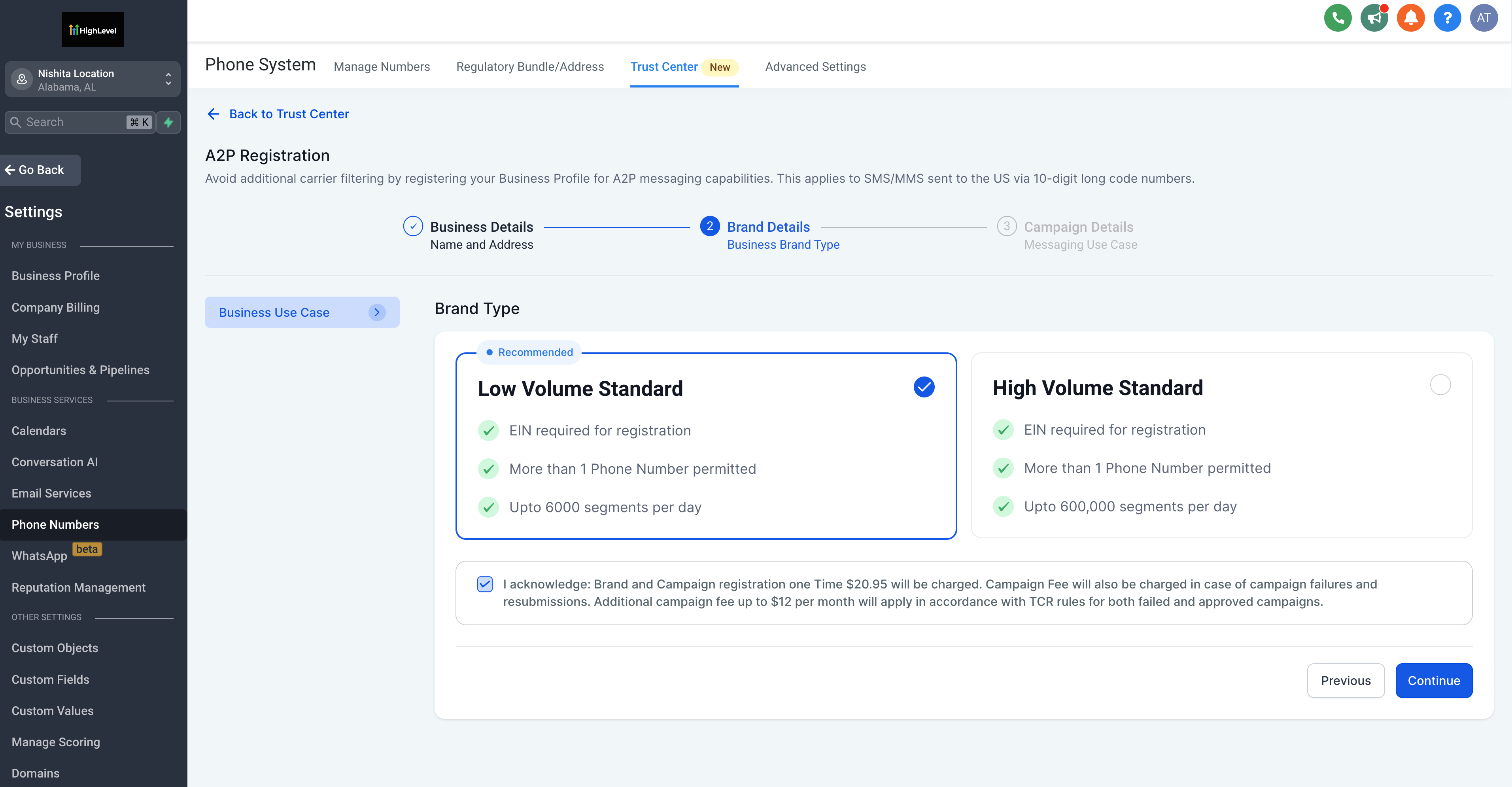1512x787 pixels.
Task: Switch to the Manage Numbers tab
Action: pyautogui.click(x=382, y=67)
